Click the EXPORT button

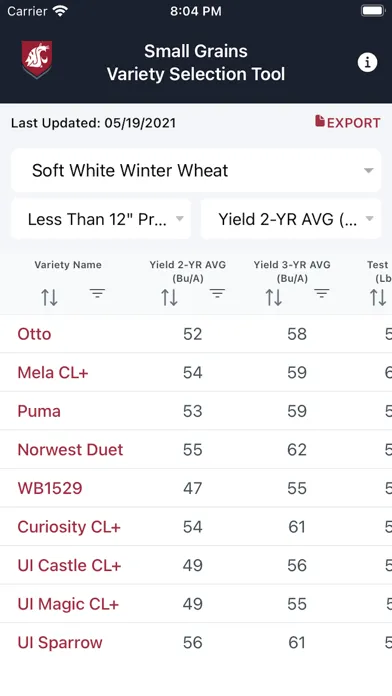[x=348, y=123]
